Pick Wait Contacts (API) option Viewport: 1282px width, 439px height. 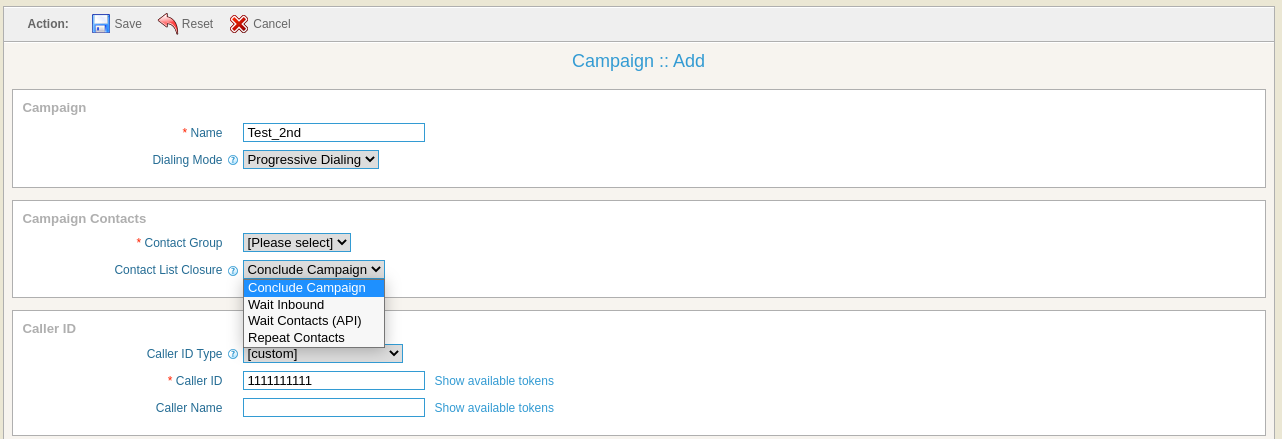pyautogui.click(x=314, y=321)
